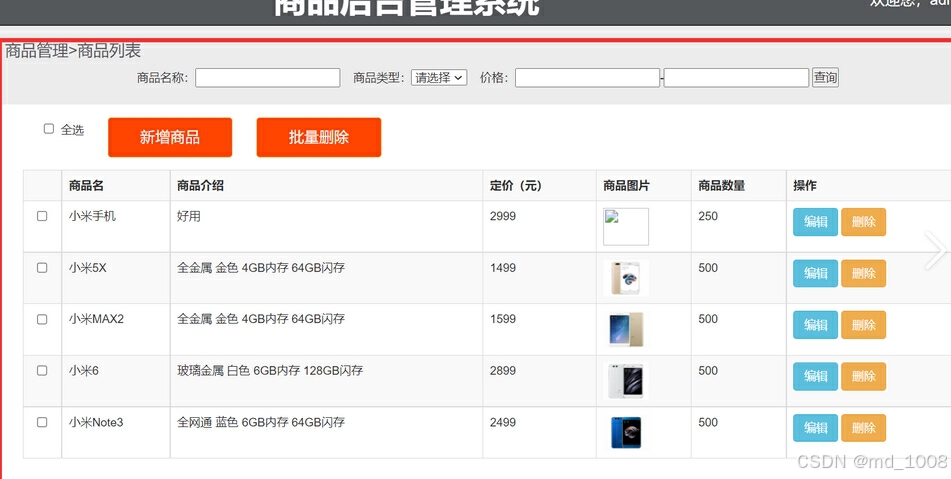The height and width of the screenshot is (479, 951).
Task: Click the 新增商品 button
Action: 170,138
